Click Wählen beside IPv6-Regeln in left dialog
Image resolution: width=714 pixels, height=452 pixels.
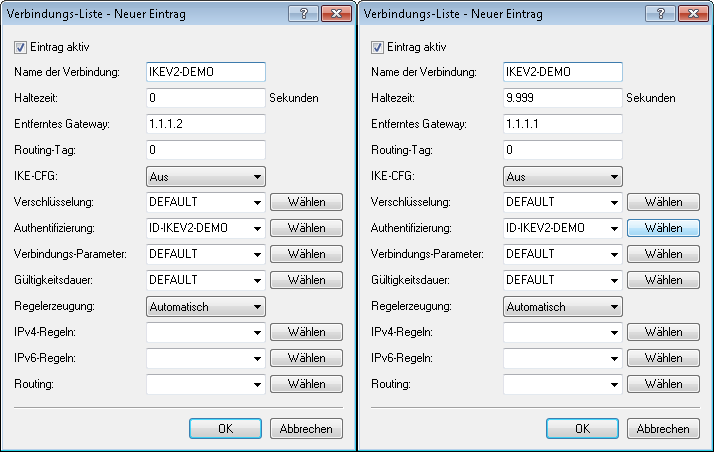tap(306, 358)
